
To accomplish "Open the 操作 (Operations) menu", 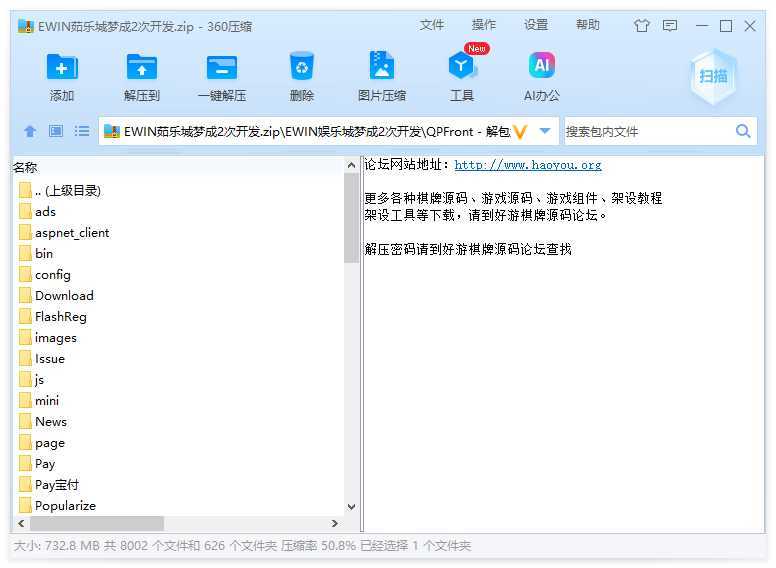I will tap(484, 25).
